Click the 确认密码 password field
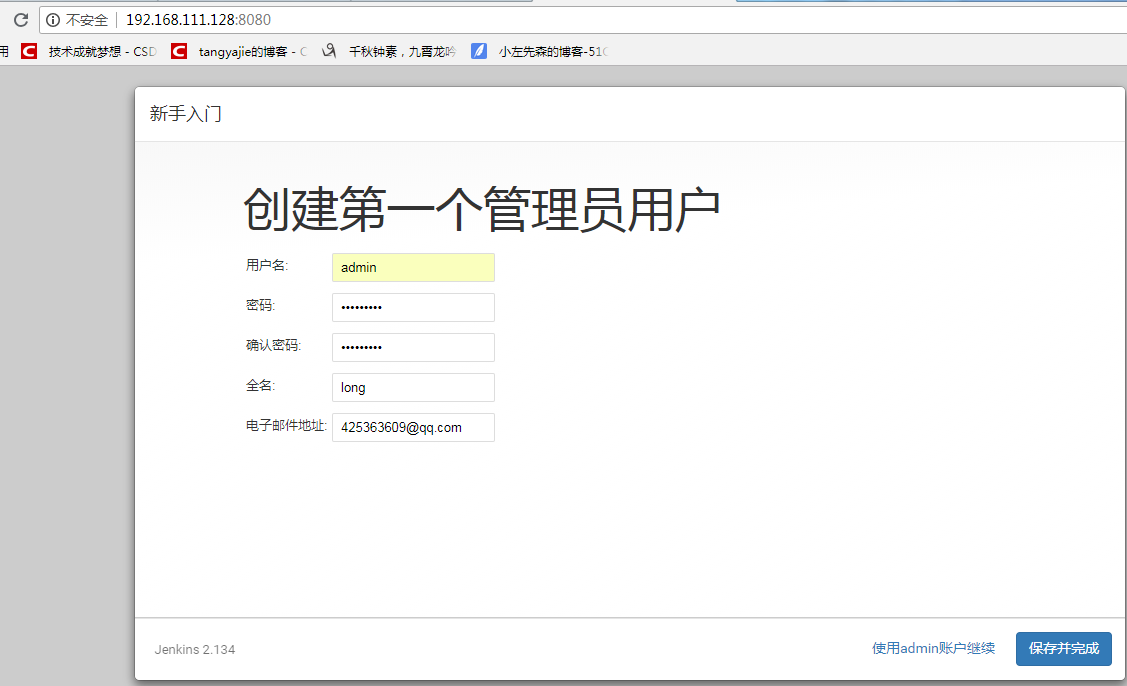 (x=413, y=347)
